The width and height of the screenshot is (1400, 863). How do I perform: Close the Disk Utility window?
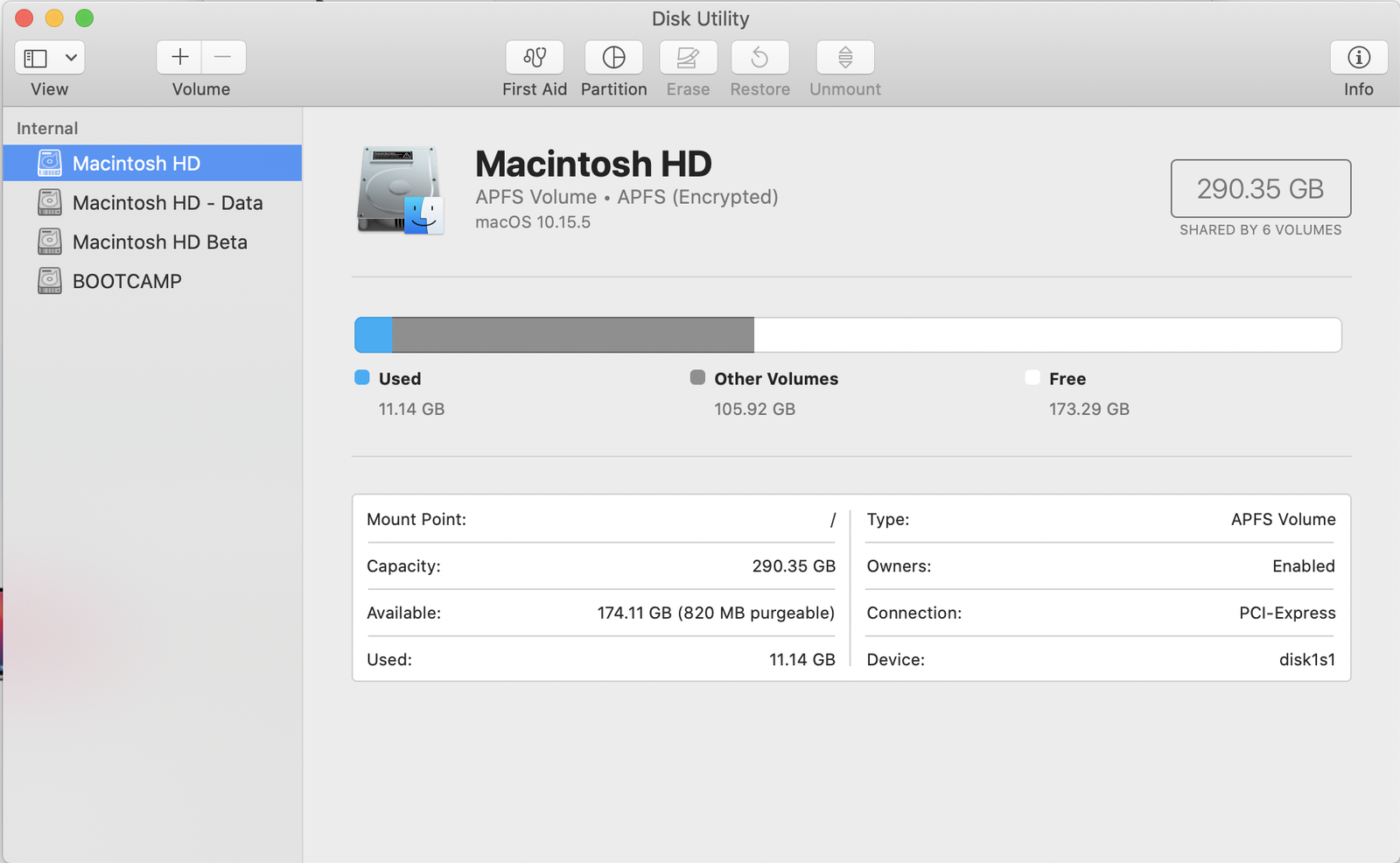[24, 18]
